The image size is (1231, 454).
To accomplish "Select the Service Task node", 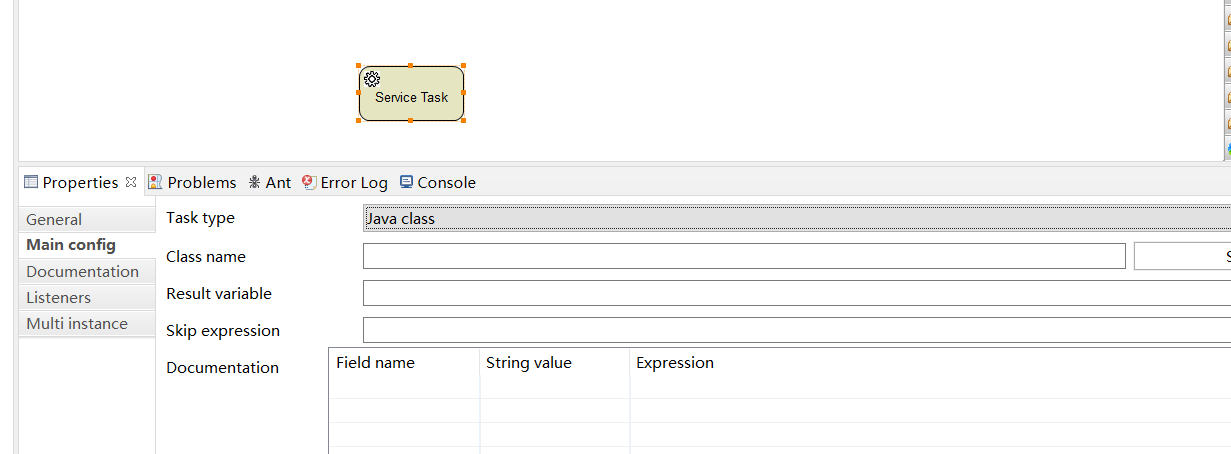I will (411, 98).
